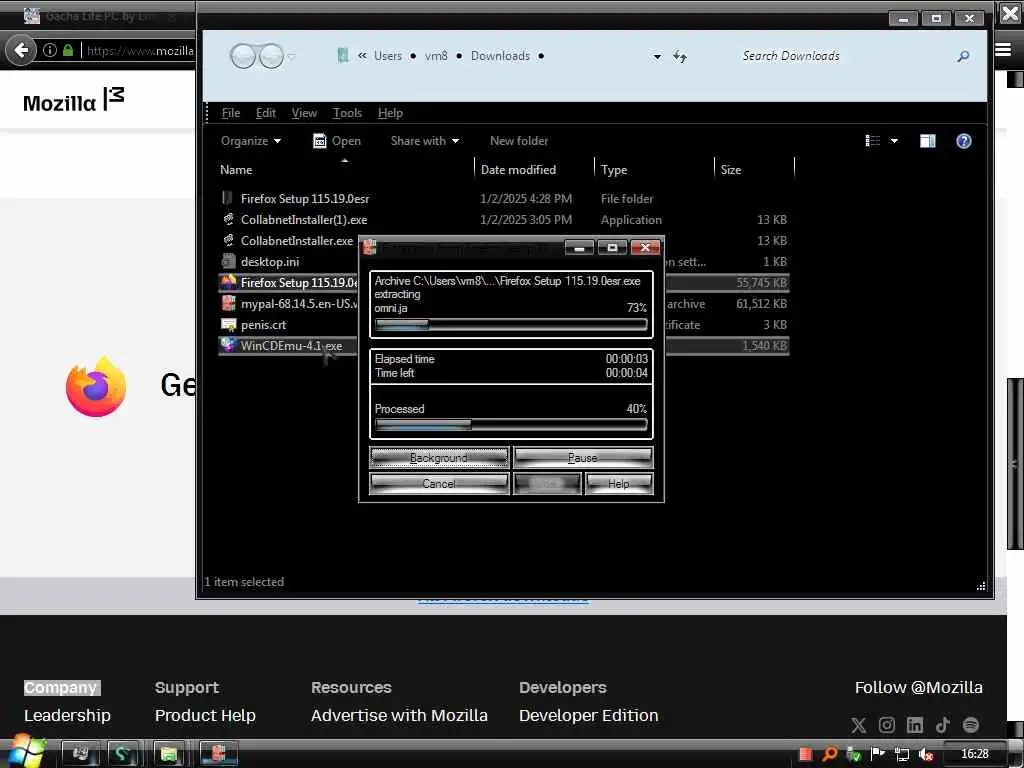Open the Windows Start menu
This screenshot has height=768, width=1024.
(x=25, y=752)
